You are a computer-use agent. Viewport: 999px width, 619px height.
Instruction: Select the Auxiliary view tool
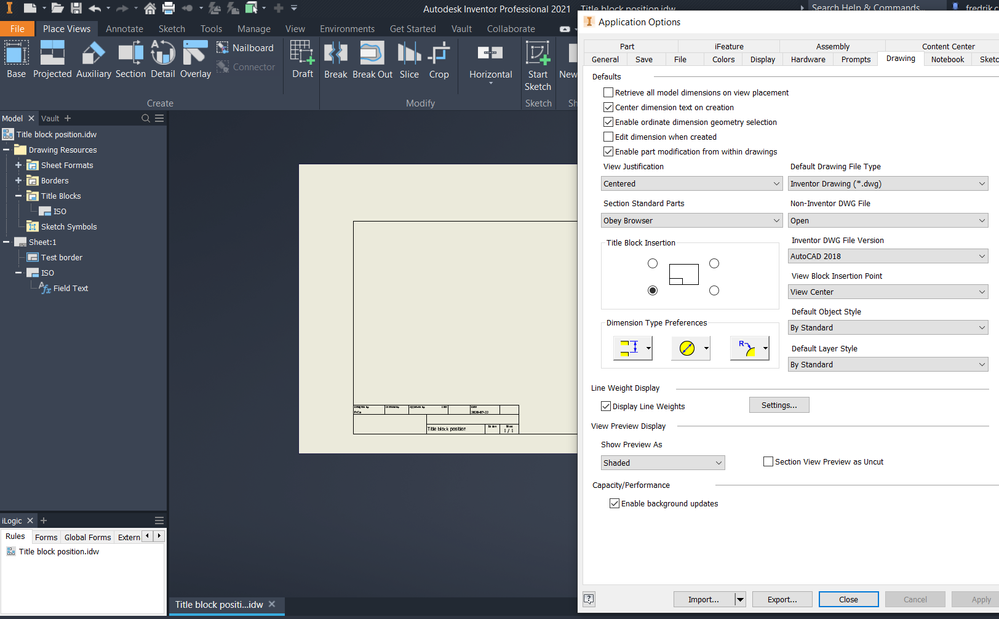tap(94, 59)
